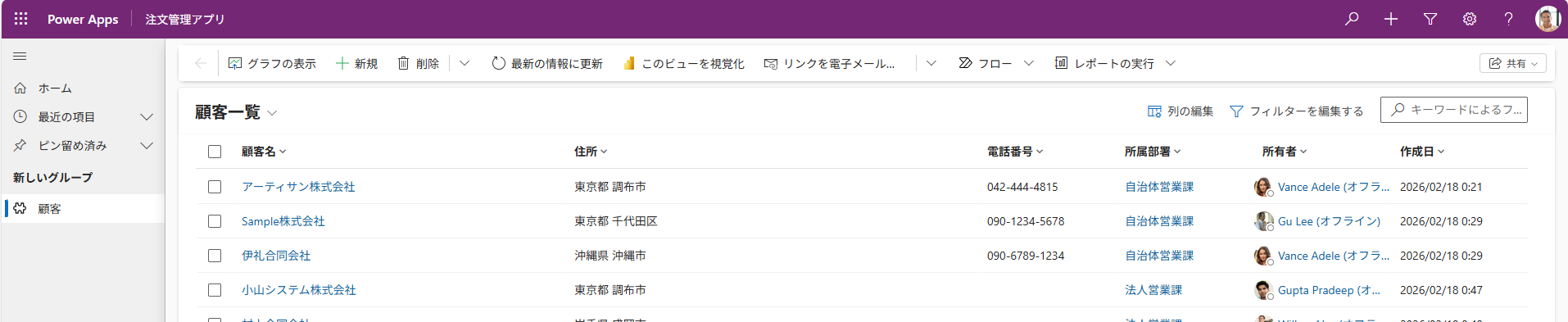Open the settings gear icon

click(1470, 19)
